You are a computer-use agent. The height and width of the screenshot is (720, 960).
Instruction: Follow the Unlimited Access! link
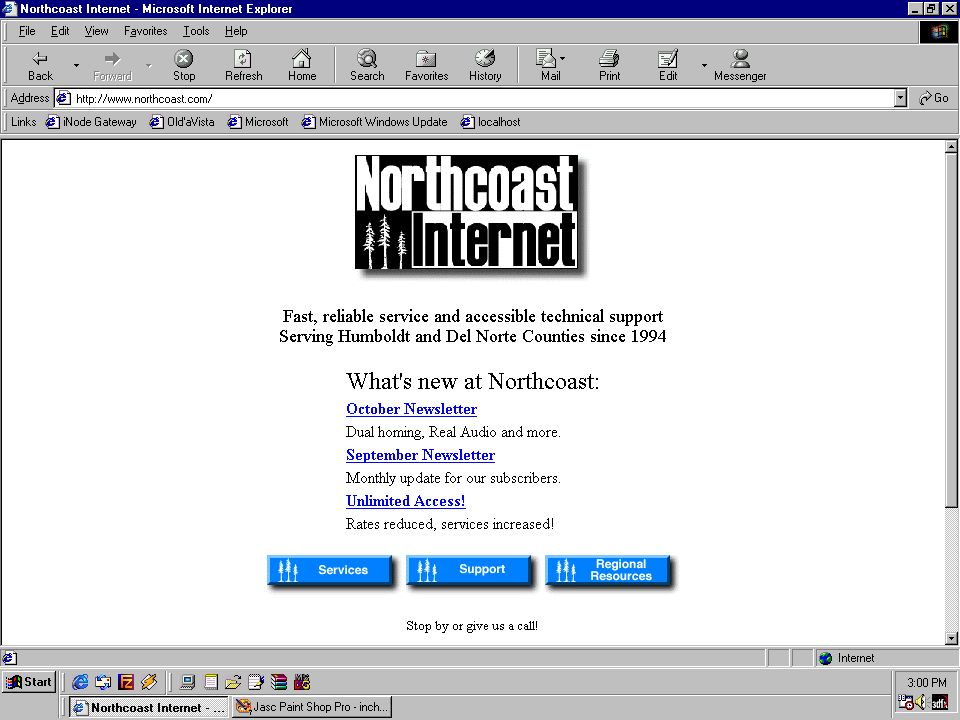(406, 501)
